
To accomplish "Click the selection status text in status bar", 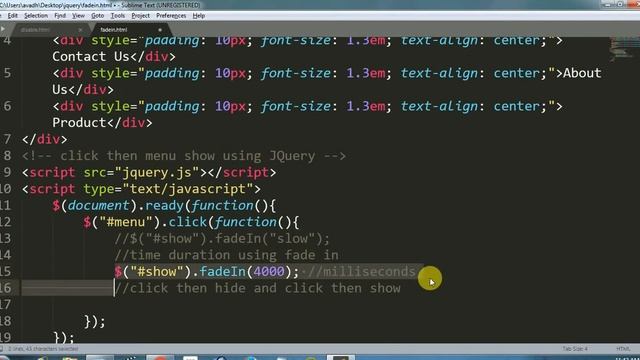I will pyautogui.click(x=43, y=349).
